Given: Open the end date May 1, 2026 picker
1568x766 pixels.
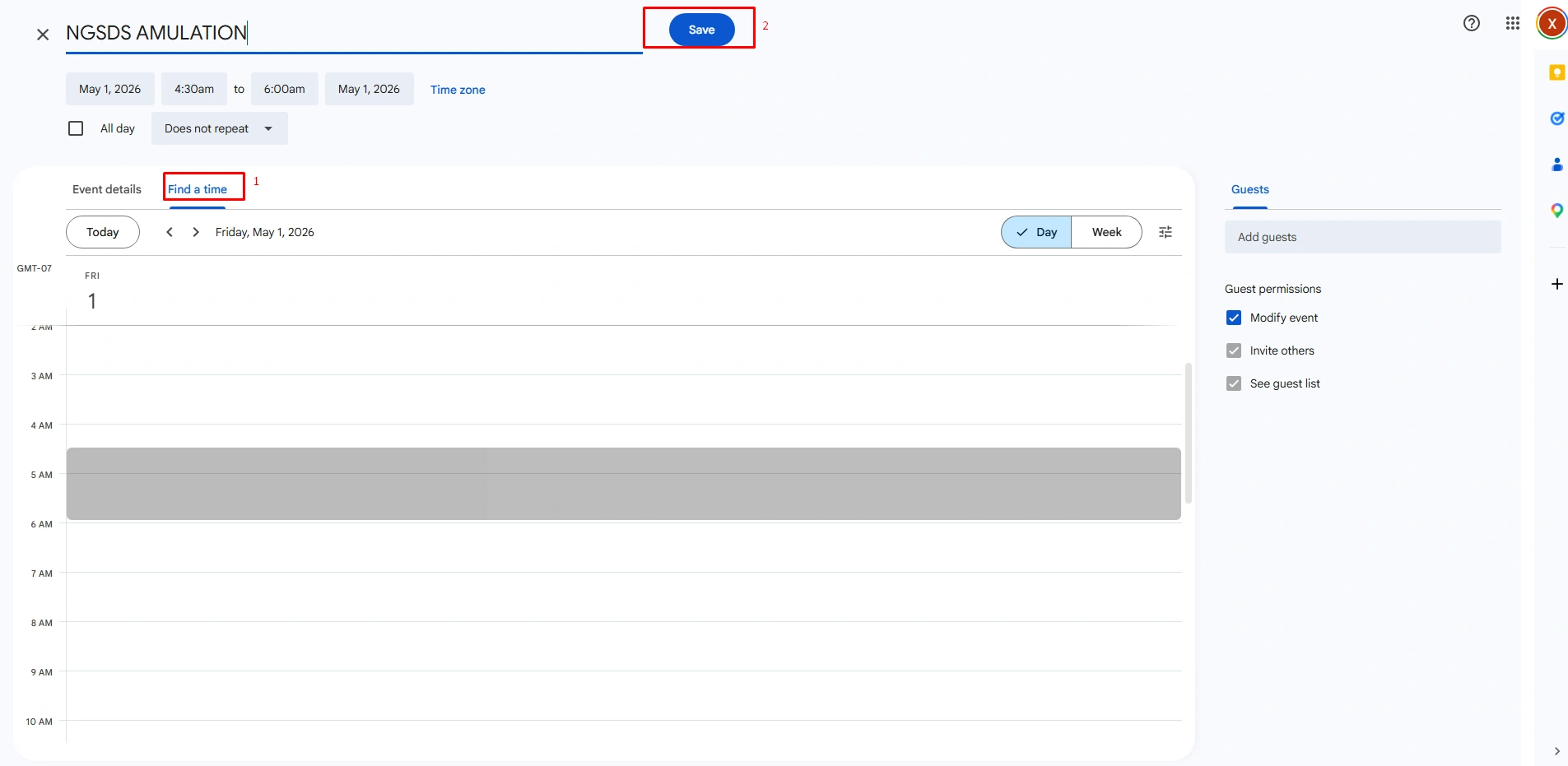Looking at the screenshot, I should [370, 89].
